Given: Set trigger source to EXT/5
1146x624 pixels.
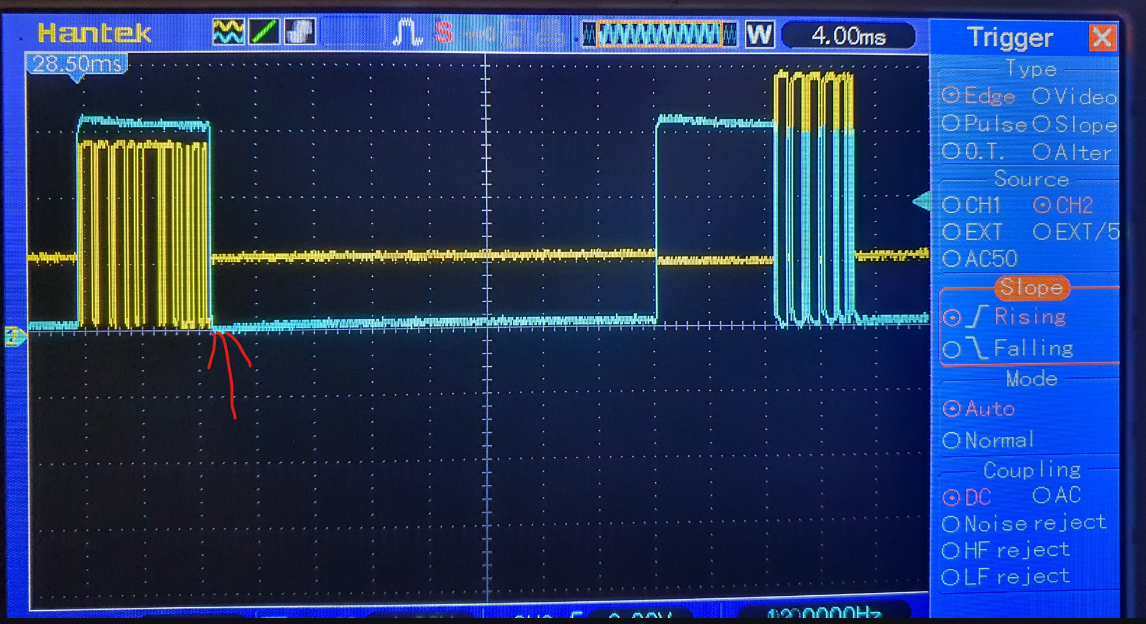Looking at the screenshot, I should (1076, 232).
